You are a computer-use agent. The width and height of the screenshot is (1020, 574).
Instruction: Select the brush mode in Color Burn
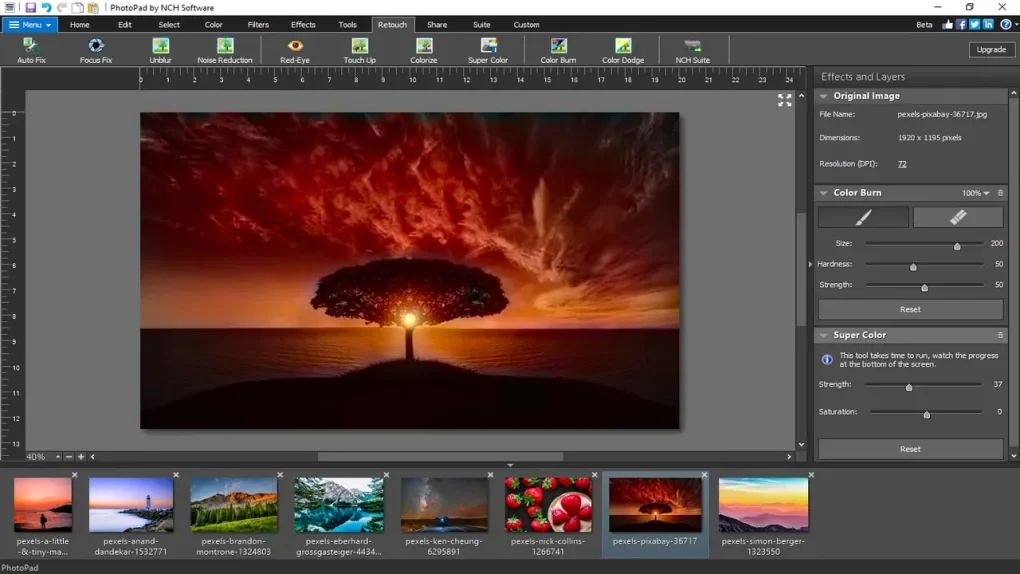click(863, 217)
